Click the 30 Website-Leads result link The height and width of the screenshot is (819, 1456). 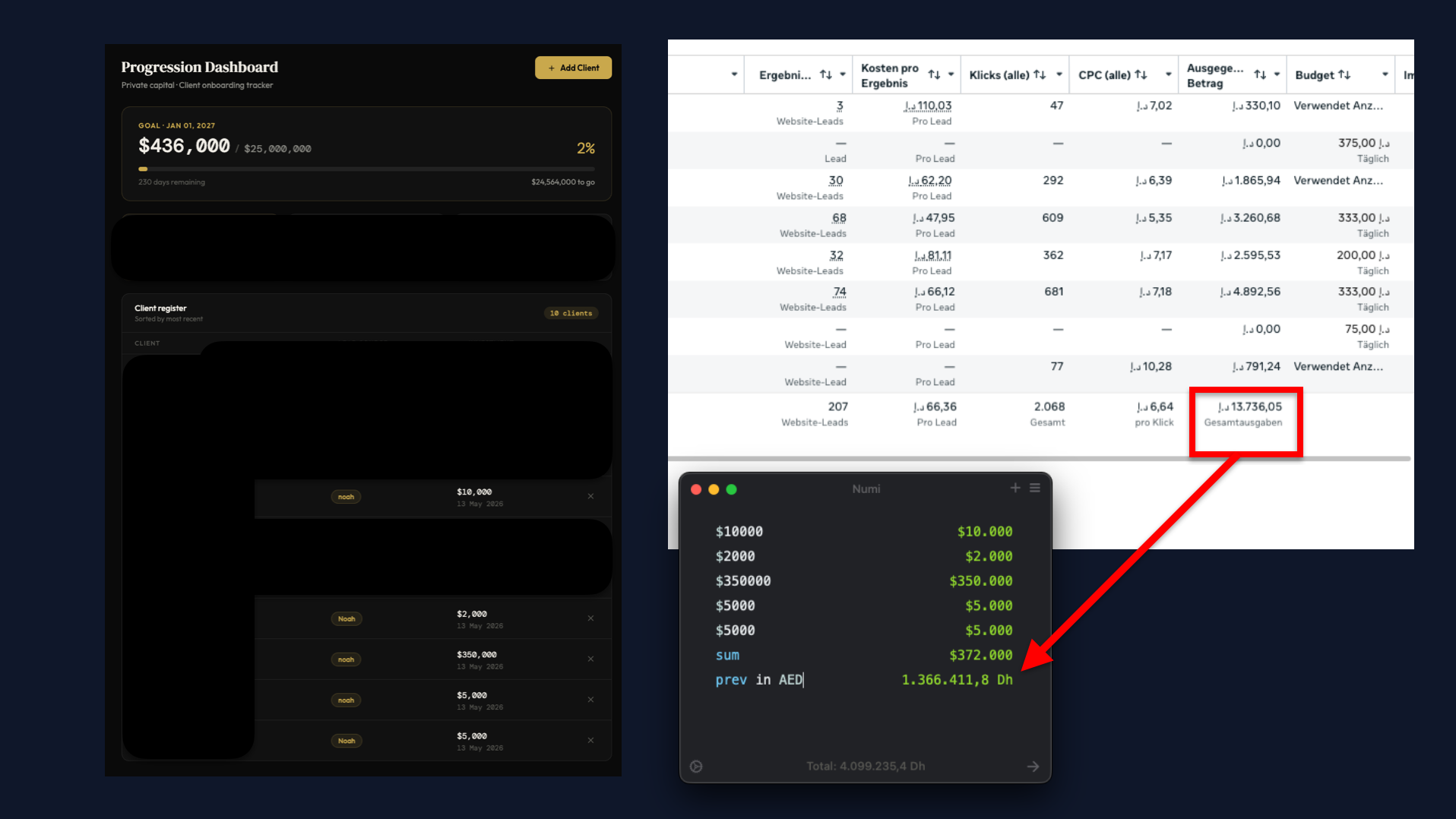[835, 181]
